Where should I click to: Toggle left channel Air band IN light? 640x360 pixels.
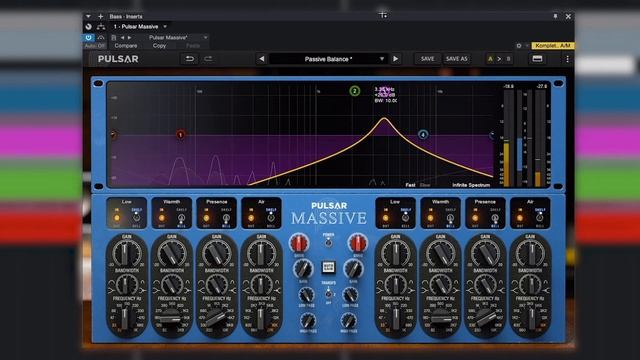251,218
